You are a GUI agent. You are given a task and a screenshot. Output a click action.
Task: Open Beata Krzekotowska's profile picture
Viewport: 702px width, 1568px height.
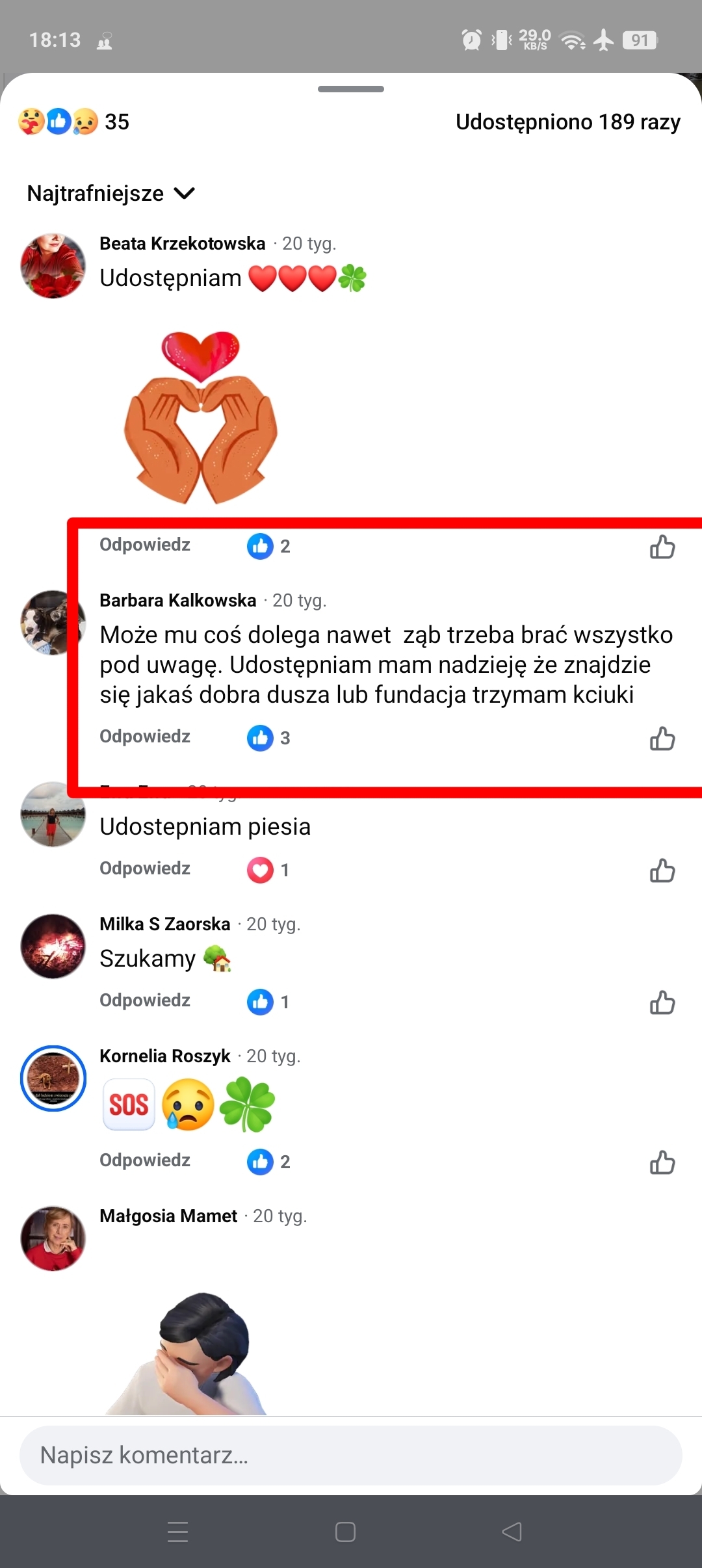coord(53,266)
